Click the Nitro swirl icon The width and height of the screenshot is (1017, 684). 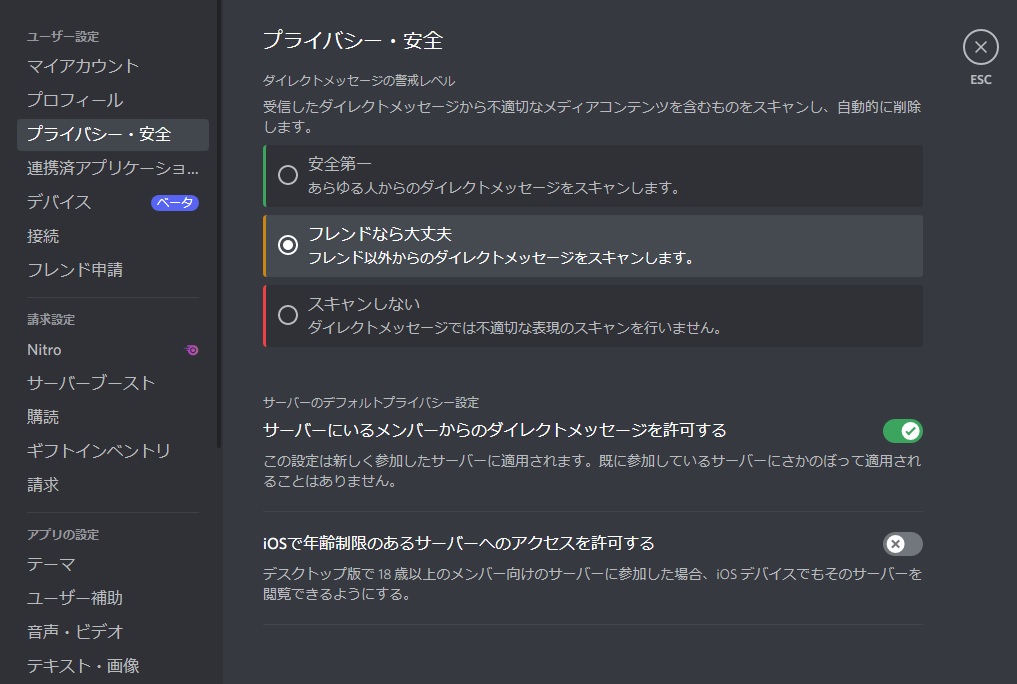click(192, 350)
